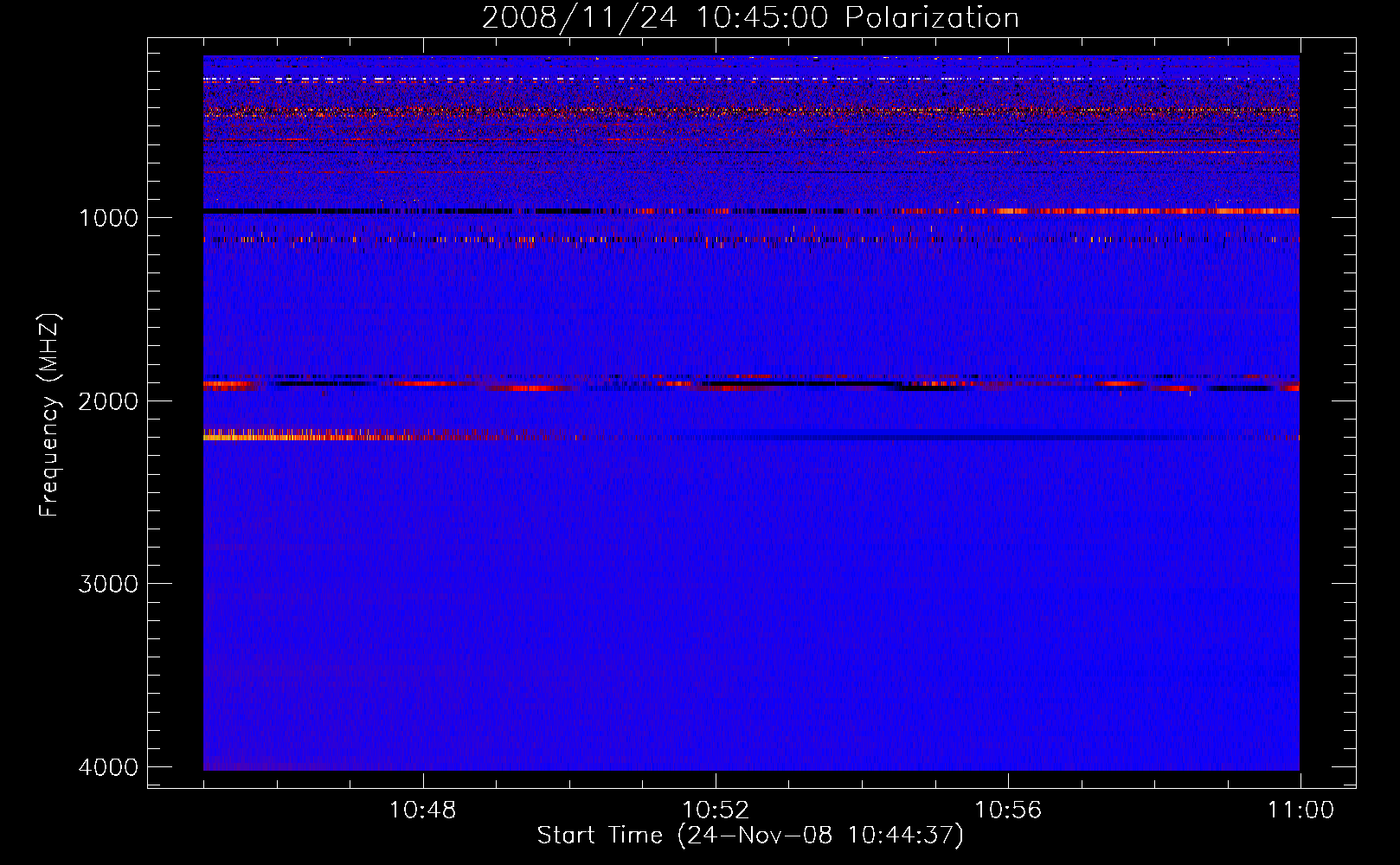Click the 10:52 time tick label
Viewport: 1400px width, 865px height.
point(716,811)
